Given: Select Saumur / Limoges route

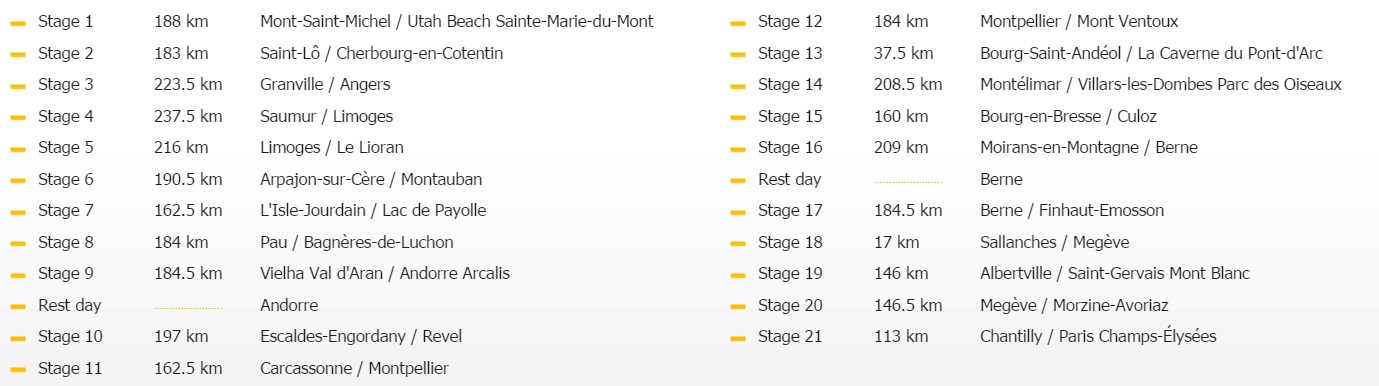Looking at the screenshot, I should click(x=326, y=116).
